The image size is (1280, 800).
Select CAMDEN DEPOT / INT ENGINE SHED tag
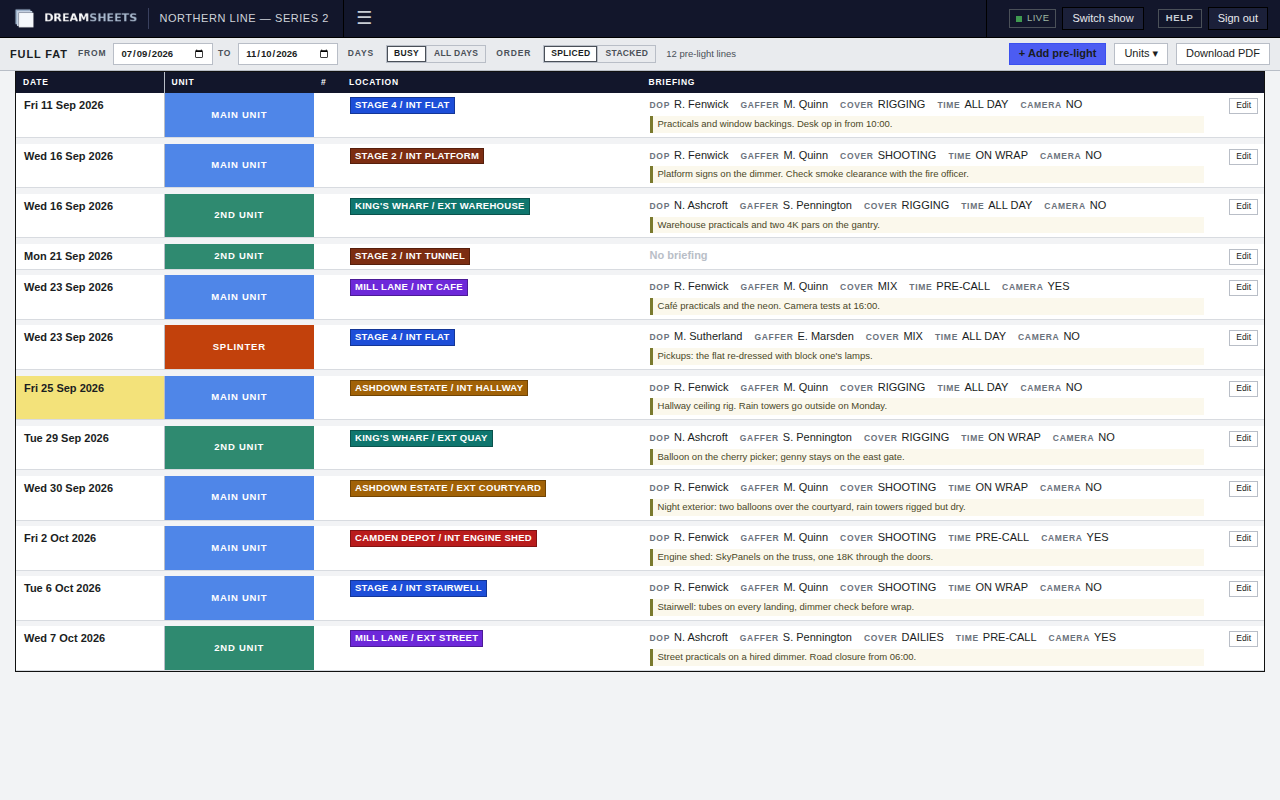(443, 538)
